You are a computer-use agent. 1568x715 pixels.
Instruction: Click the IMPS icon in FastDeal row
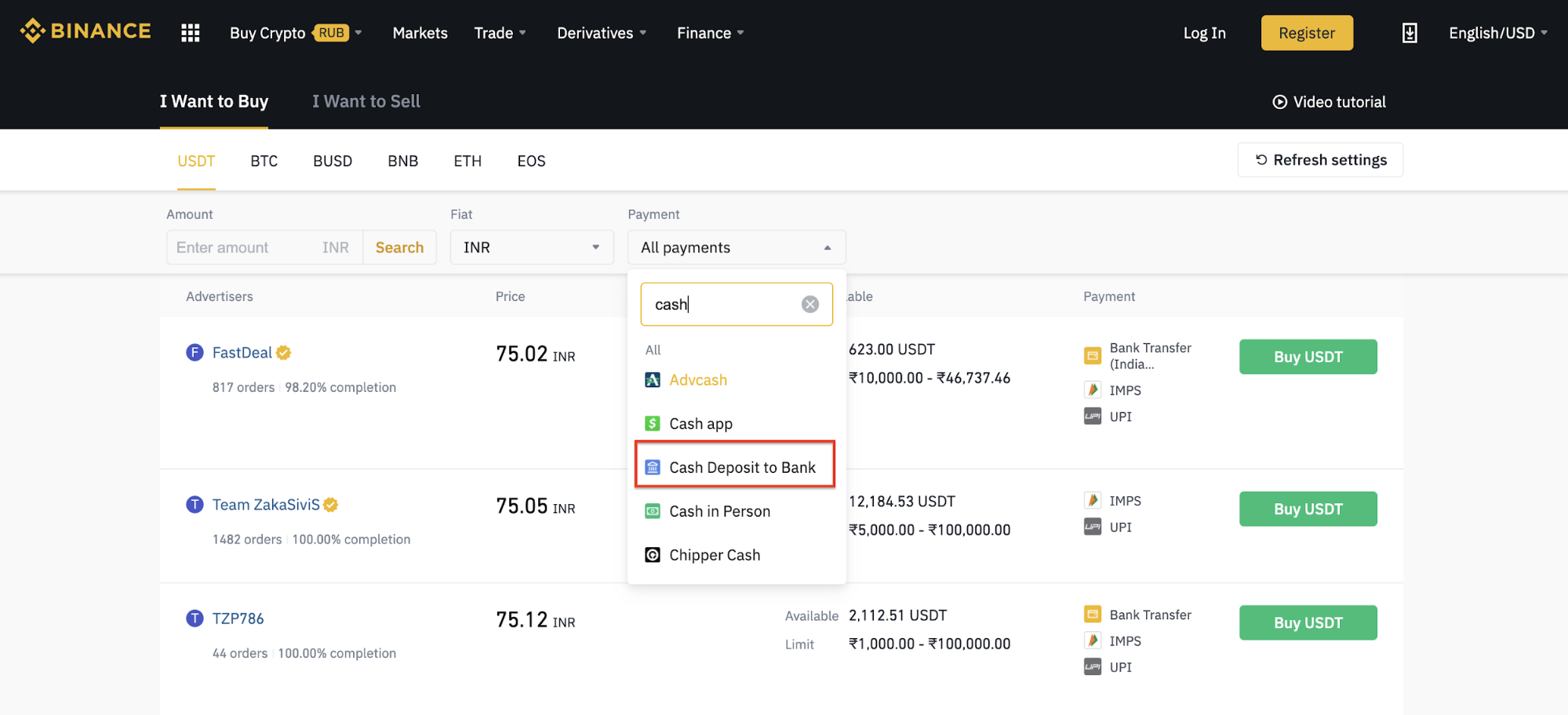tap(1093, 390)
